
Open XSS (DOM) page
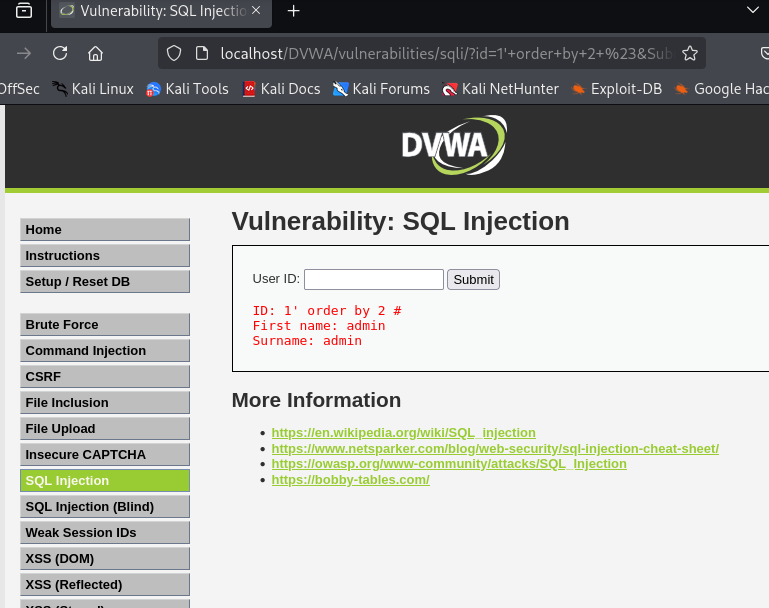pos(105,558)
